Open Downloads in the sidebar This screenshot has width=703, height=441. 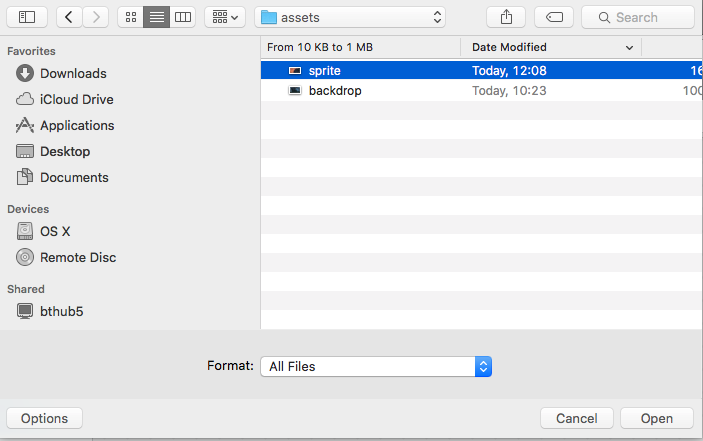point(73,73)
